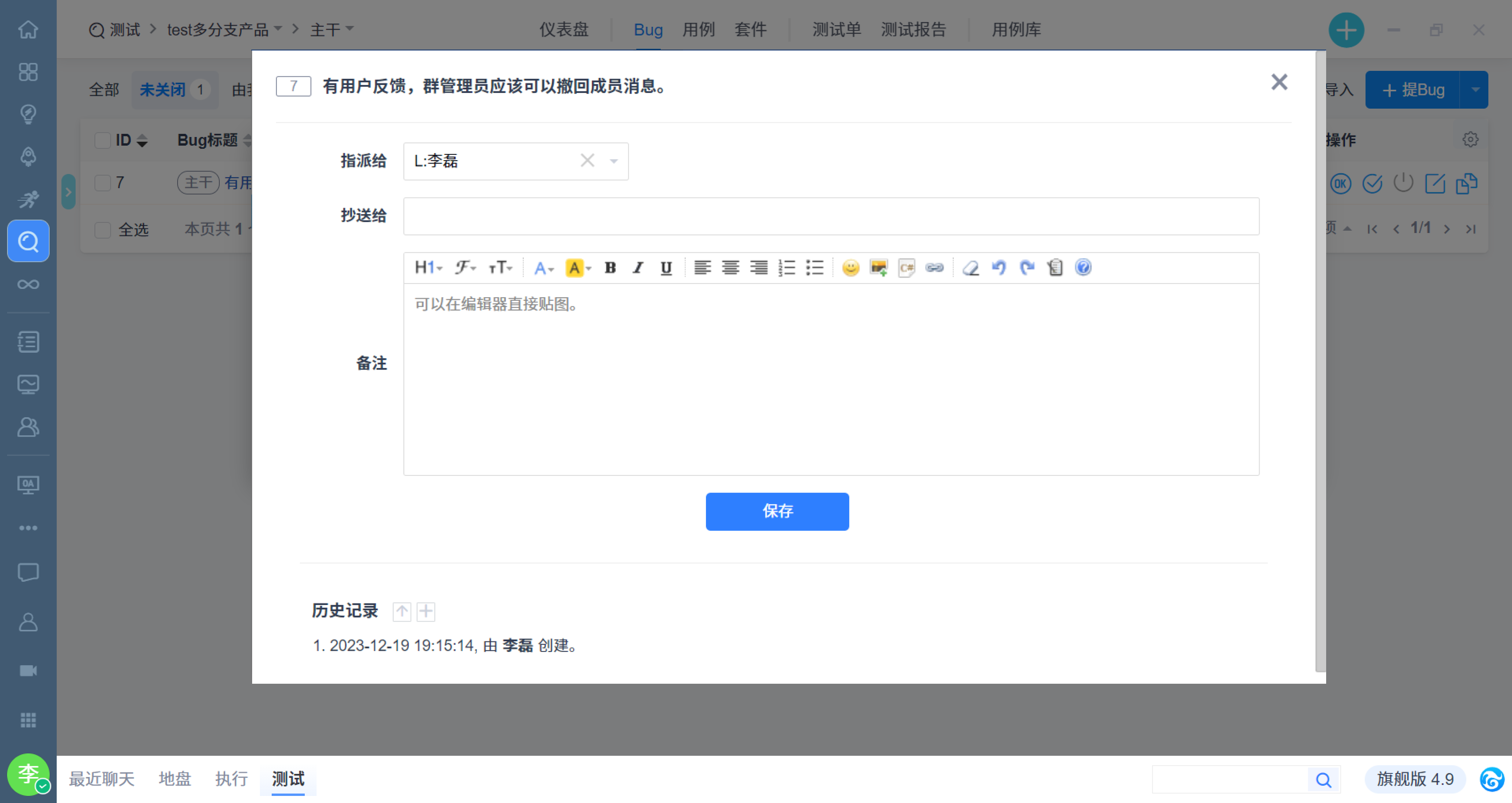Screen dimensions: 1512x803
Task: Open the lightbulb icon in the sidebar
Action: pos(28,113)
